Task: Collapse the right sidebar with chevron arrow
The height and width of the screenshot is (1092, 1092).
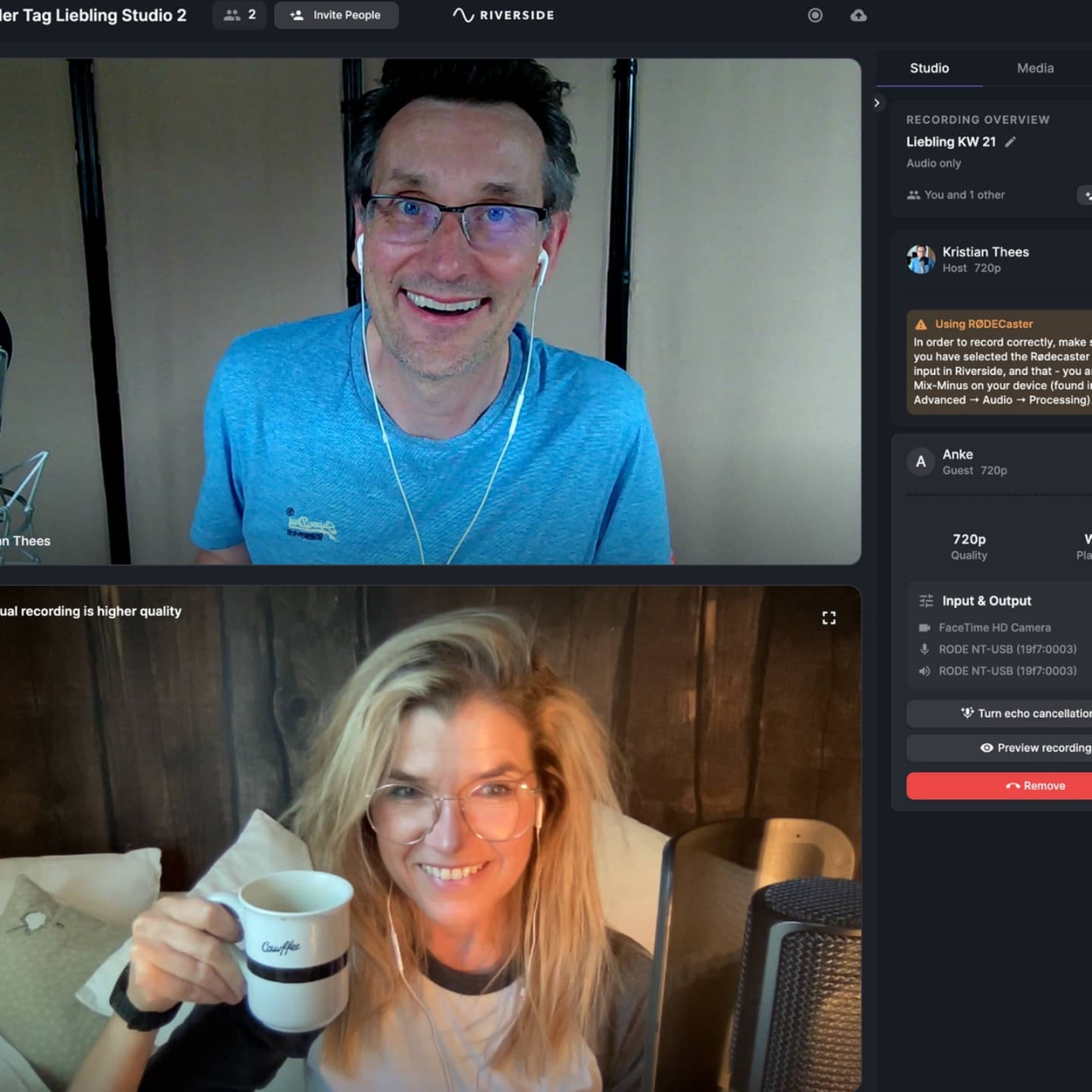Action: pos(876,103)
